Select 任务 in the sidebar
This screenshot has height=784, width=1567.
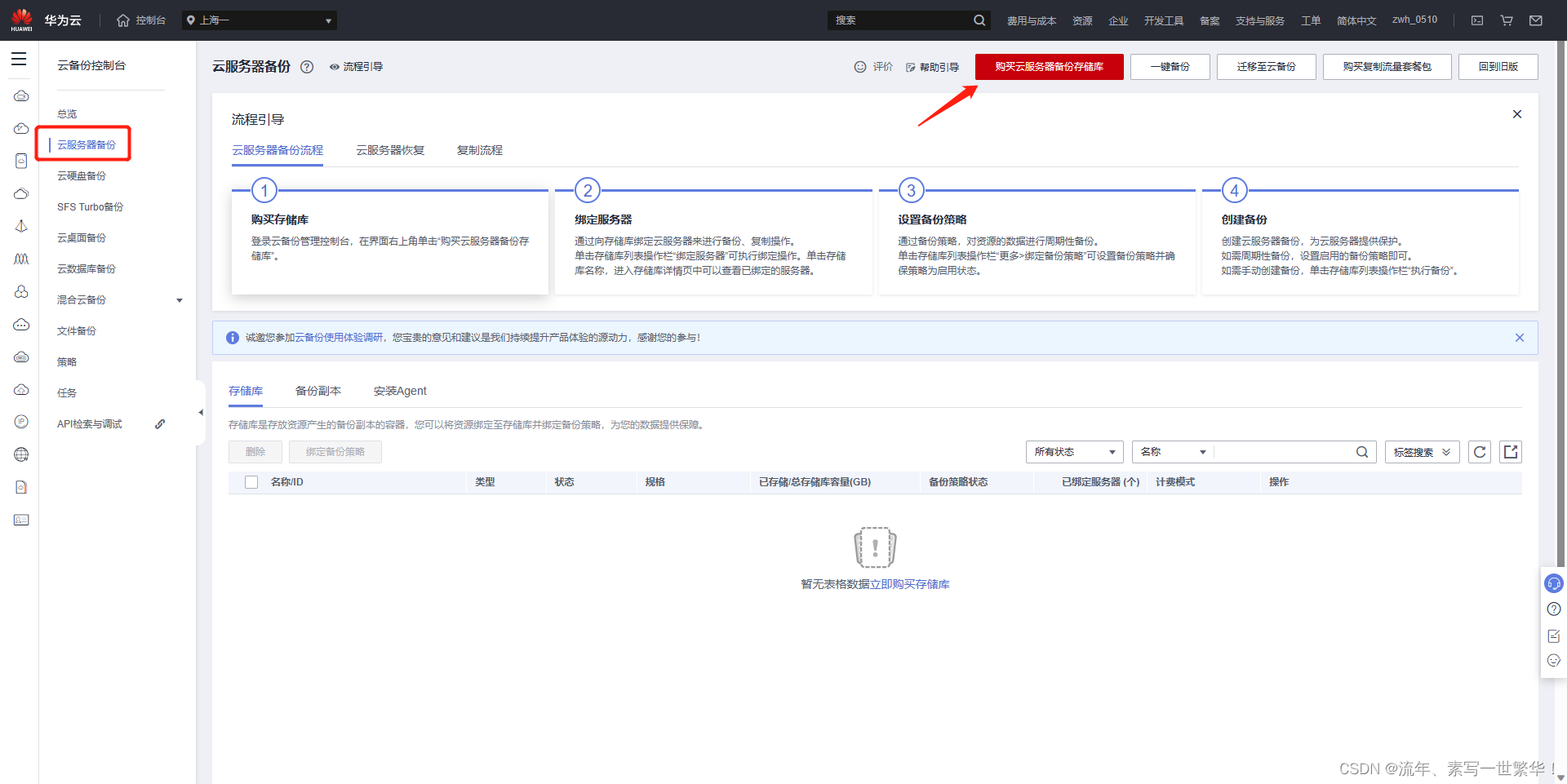coord(67,393)
